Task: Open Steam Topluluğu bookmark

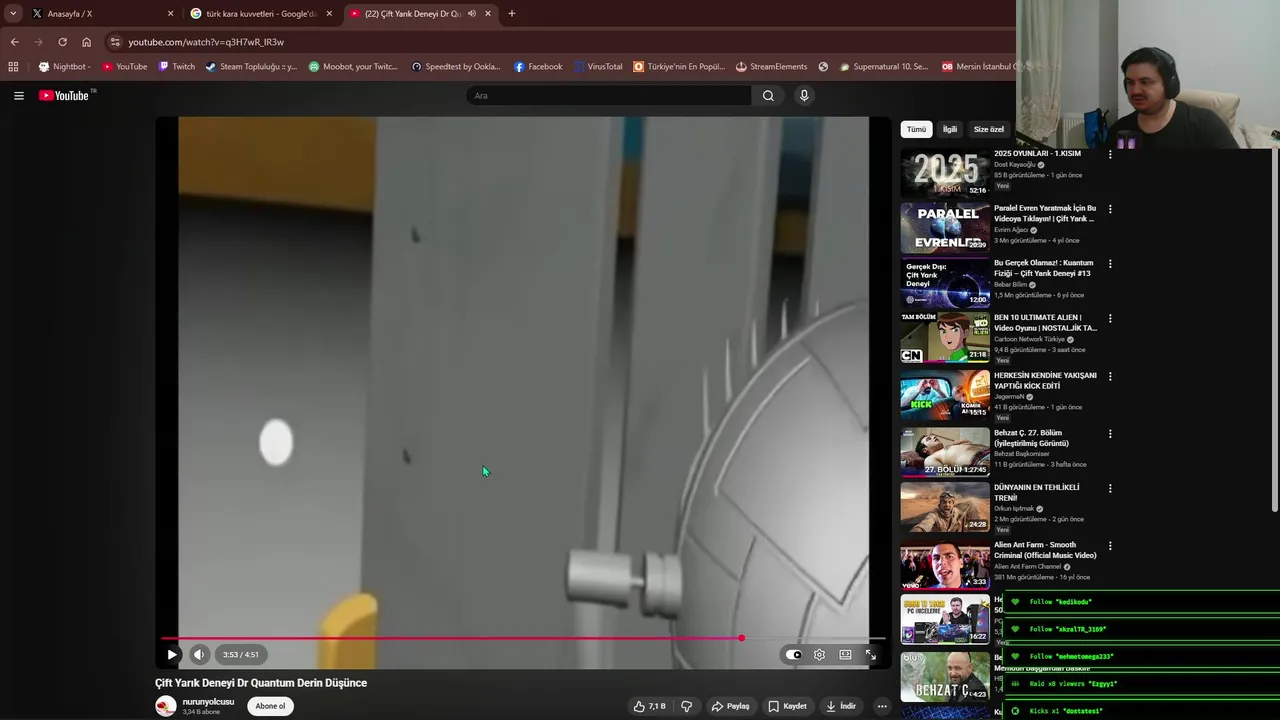Action: [251, 67]
